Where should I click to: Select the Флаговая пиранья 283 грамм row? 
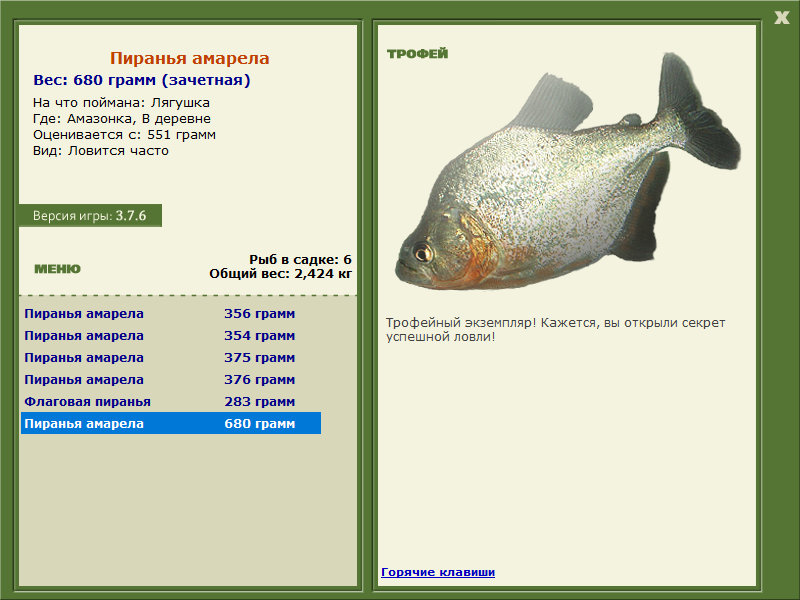(x=171, y=401)
